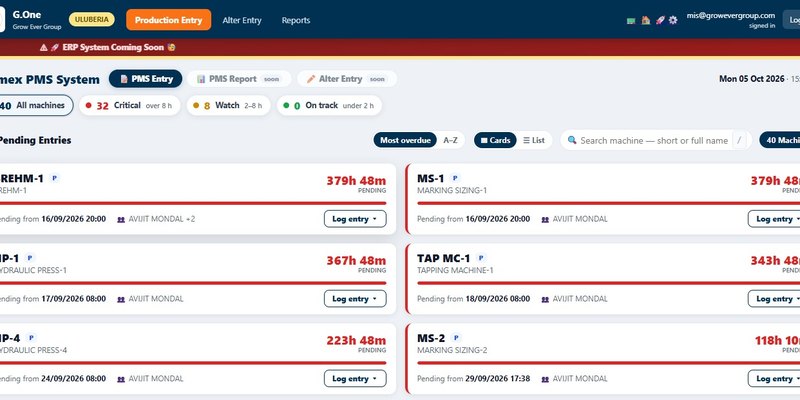The image size is (800, 400).
Task: Sort pending entries by Most overdue
Action: pos(405,140)
